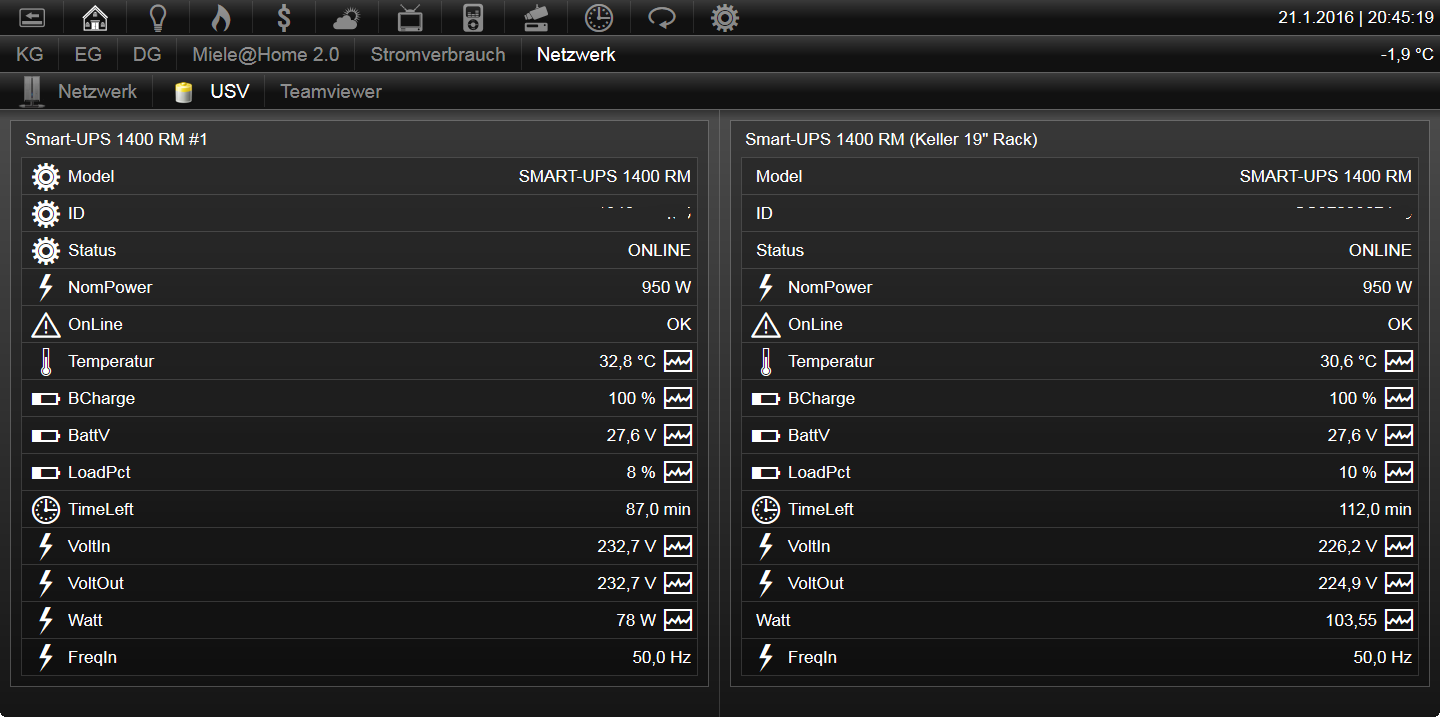The width and height of the screenshot is (1440, 717).
Task: Open the music player section
Action: tap(473, 17)
